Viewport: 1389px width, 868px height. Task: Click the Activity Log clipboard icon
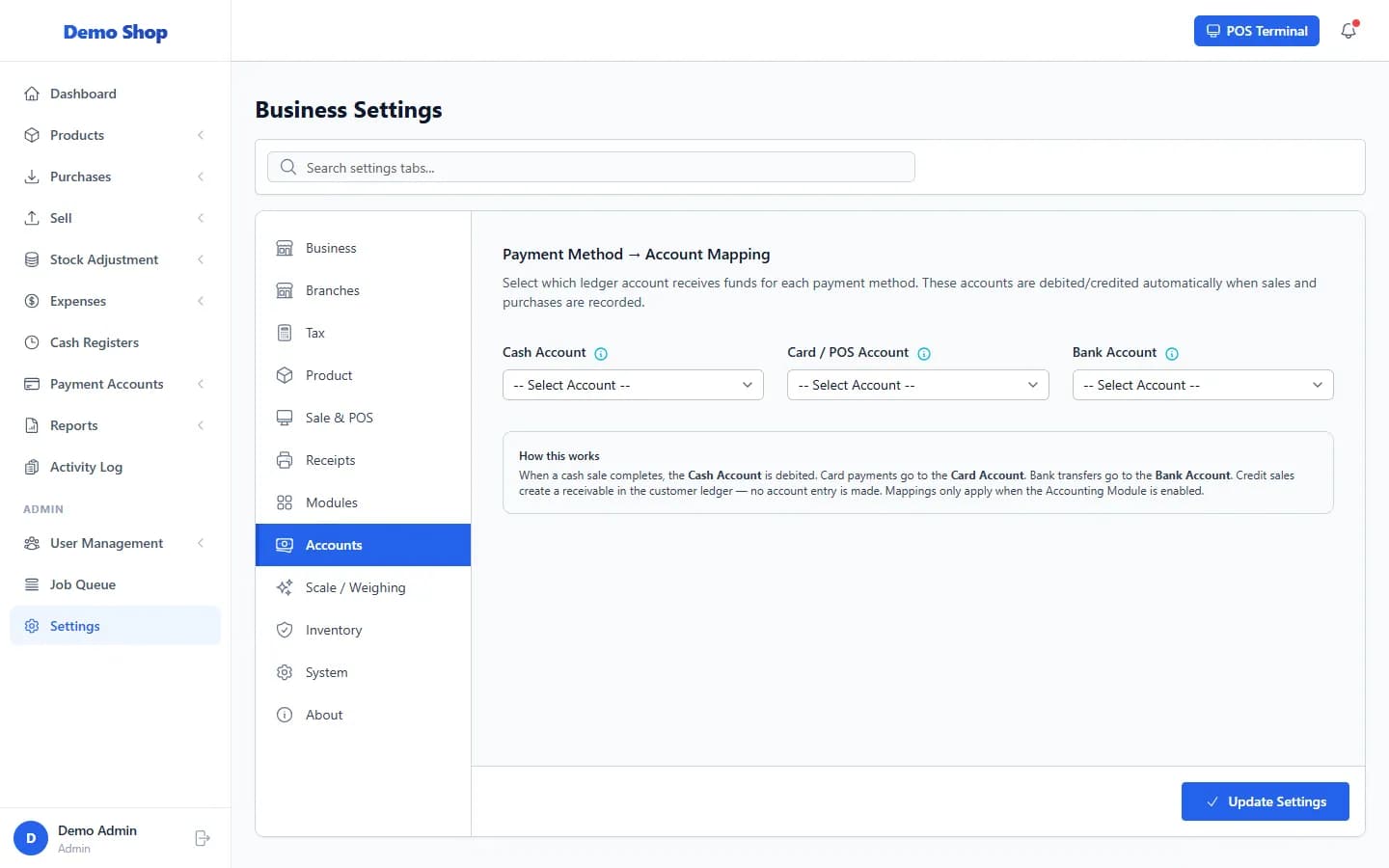click(x=32, y=467)
